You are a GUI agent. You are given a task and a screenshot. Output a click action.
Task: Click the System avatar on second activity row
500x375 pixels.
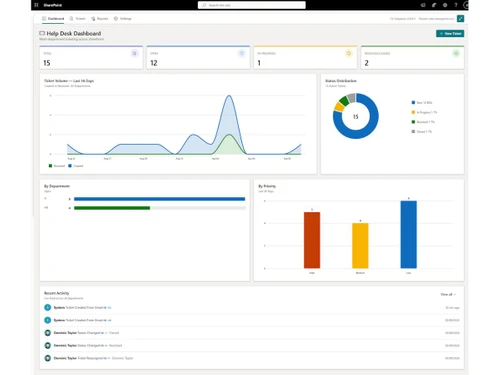(x=48, y=320)
